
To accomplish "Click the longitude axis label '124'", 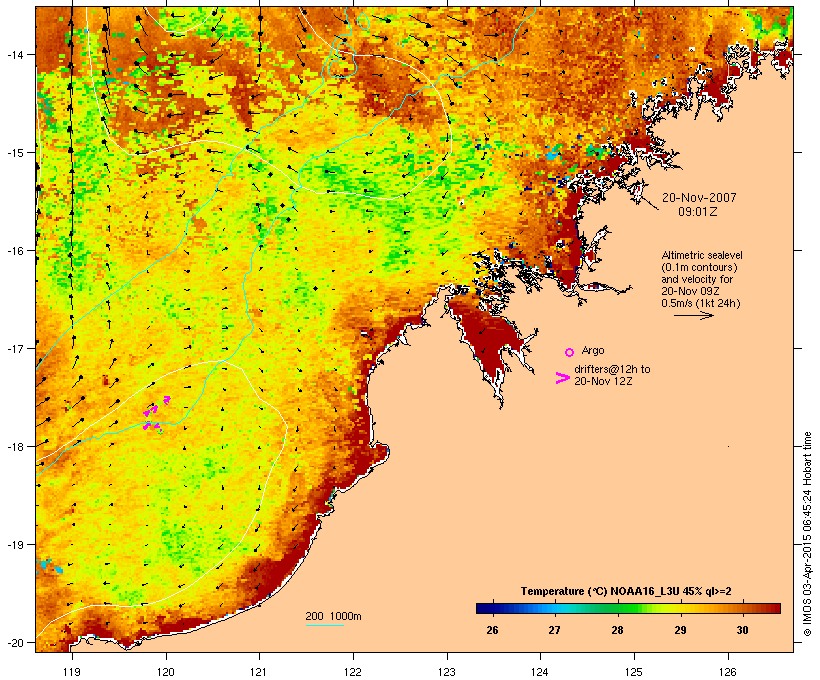I will [x=540, y=672].
